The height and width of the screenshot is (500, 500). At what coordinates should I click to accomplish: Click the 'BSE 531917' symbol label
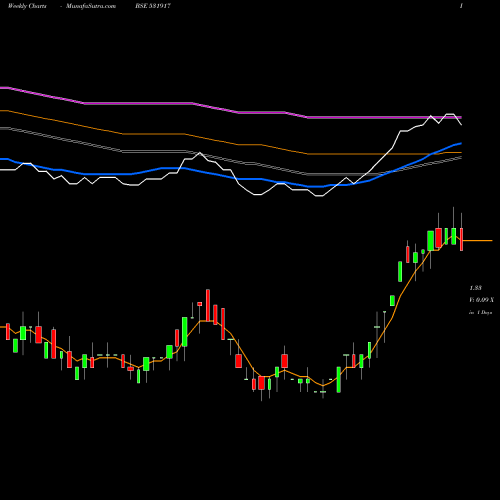pyautogui.click(x=153, y=6)
